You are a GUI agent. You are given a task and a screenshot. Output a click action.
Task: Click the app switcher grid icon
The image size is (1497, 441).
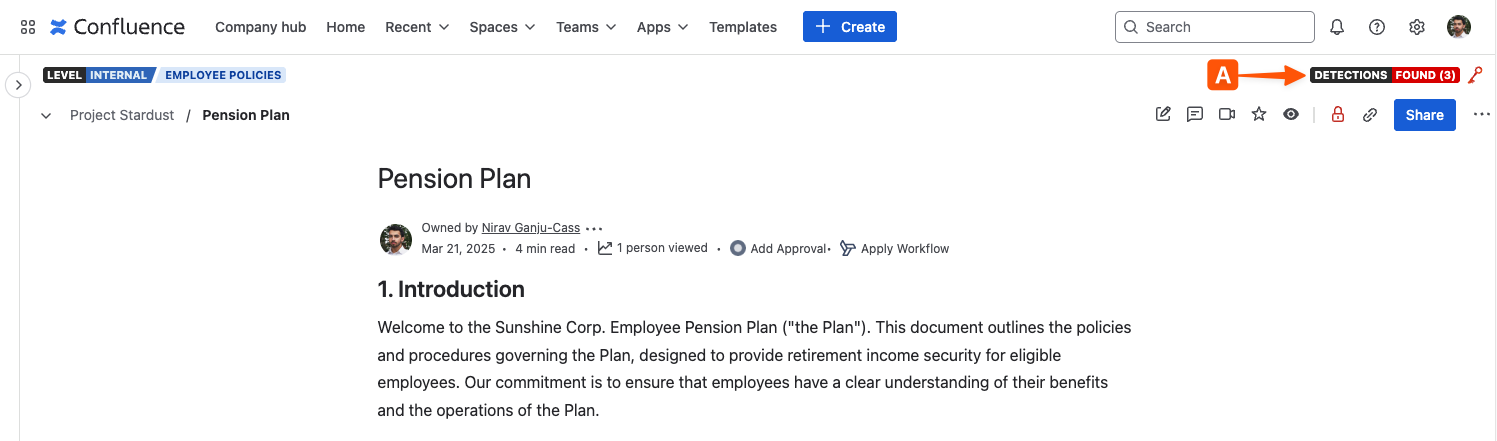pyautogui.click(x=28, y=27)
